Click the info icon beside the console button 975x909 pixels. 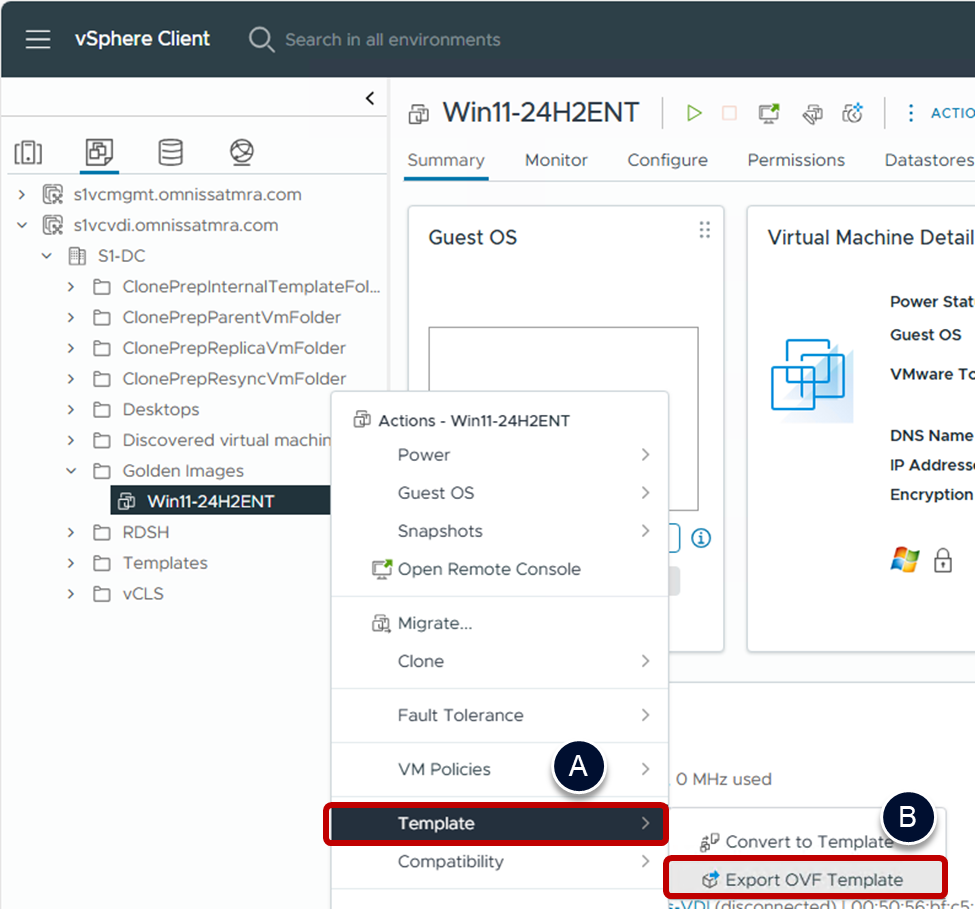coord(701,538)
